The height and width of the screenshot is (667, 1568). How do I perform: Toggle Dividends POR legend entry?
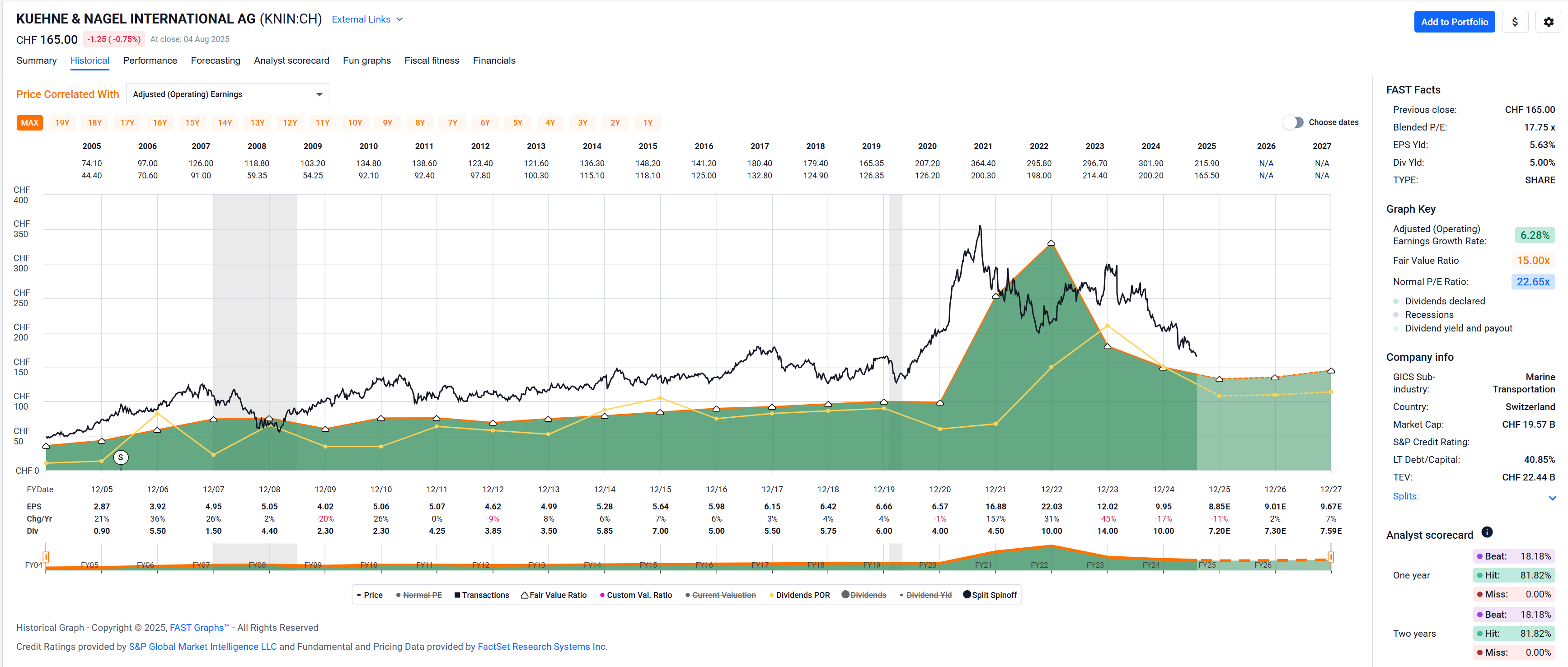pos(799,595)
